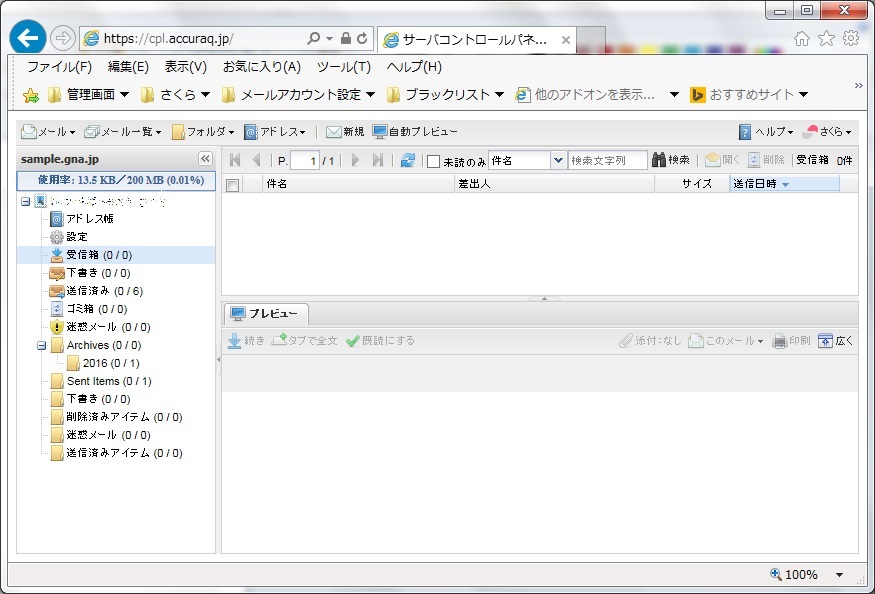This screenshot has width=875, height=594.
Task: Open the settings gear item in tree
Action: 76,237
